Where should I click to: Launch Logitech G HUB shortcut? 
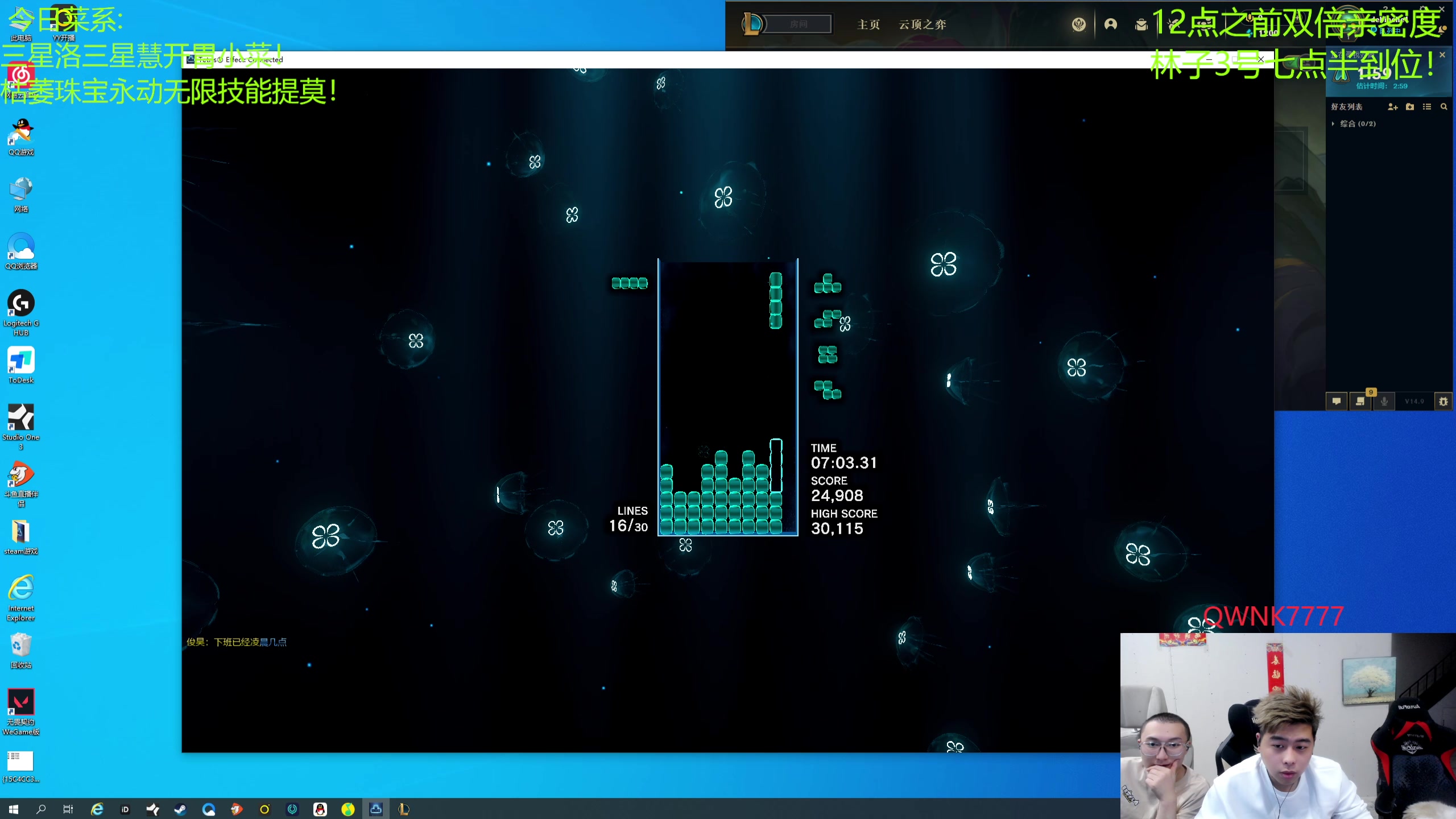click(21, 313)
